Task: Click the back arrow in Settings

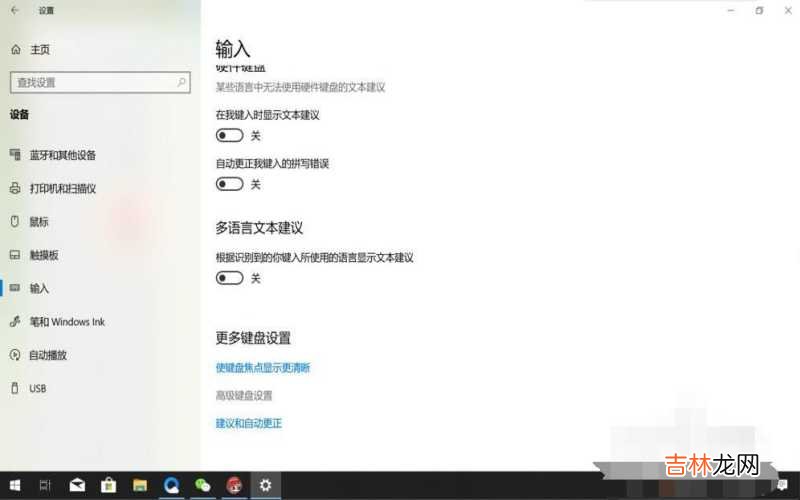Action: (15, 10)
